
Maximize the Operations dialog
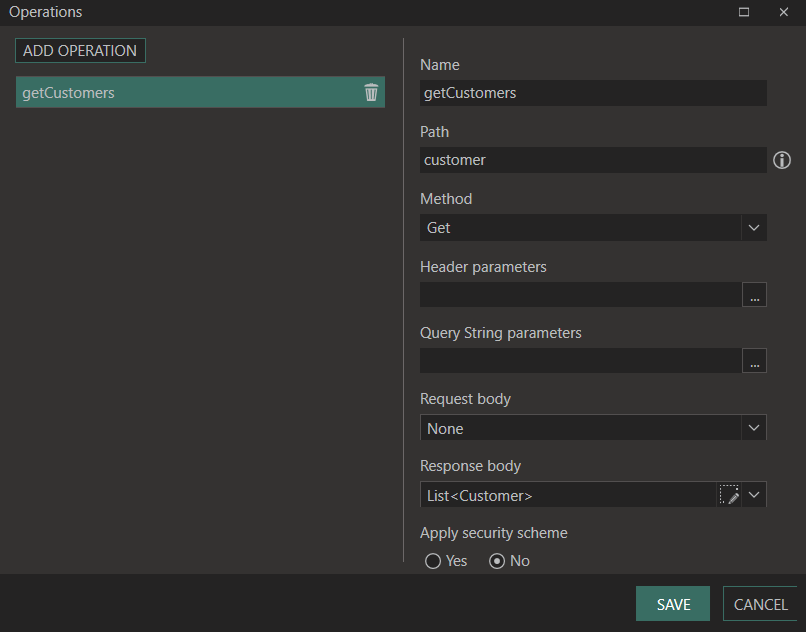click(x=744, y=12)
